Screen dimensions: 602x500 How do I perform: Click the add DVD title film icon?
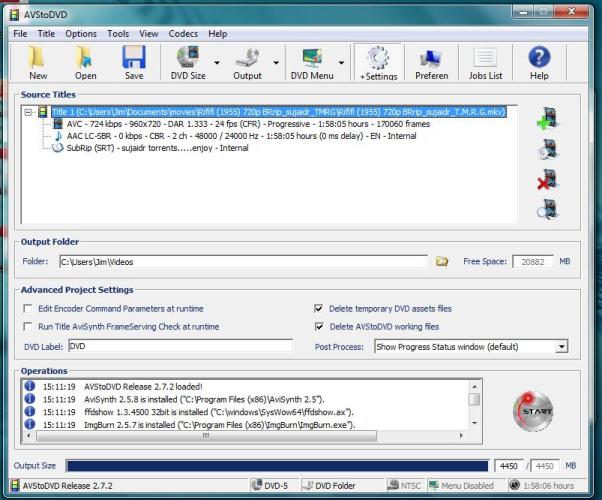click(548, 149)
